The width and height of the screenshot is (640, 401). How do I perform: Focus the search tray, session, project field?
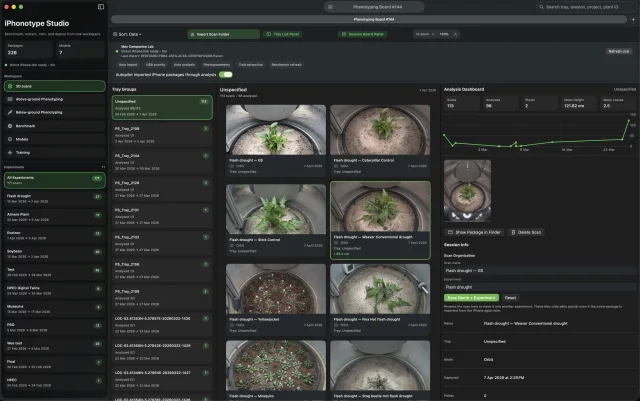(x=586, y=7)
